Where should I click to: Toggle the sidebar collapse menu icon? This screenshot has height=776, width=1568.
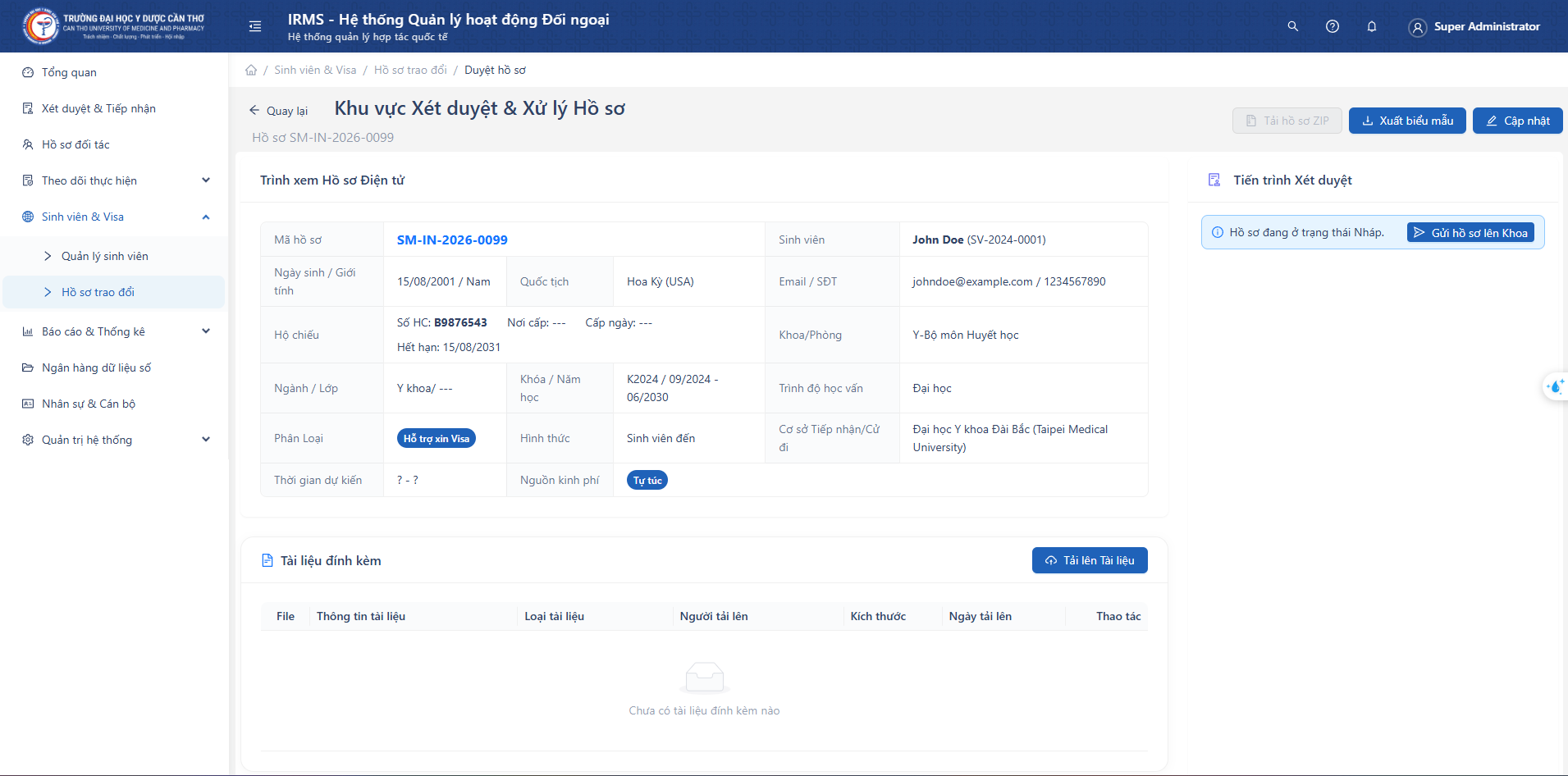click(255, 26)
